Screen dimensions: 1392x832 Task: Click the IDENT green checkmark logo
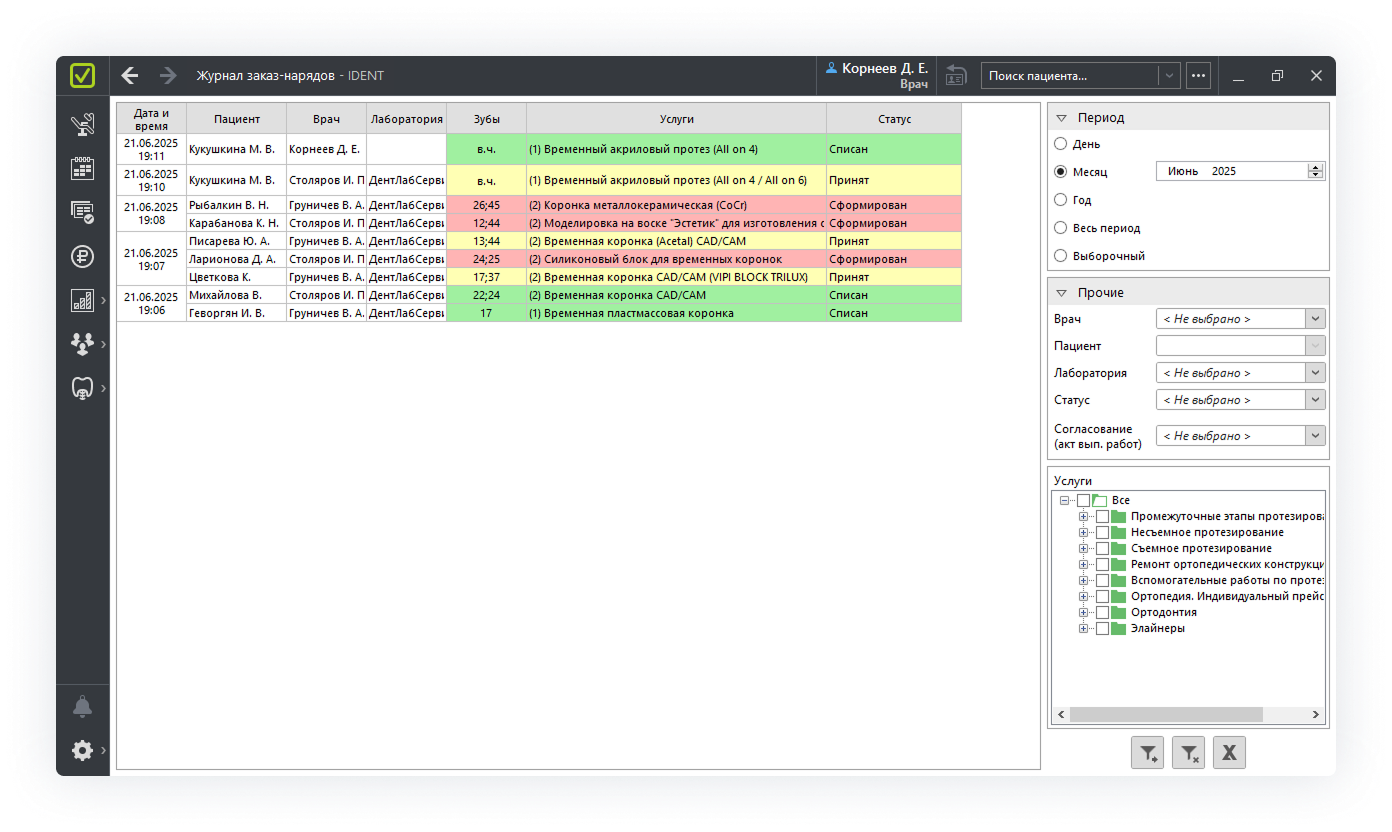pos(83,75)
